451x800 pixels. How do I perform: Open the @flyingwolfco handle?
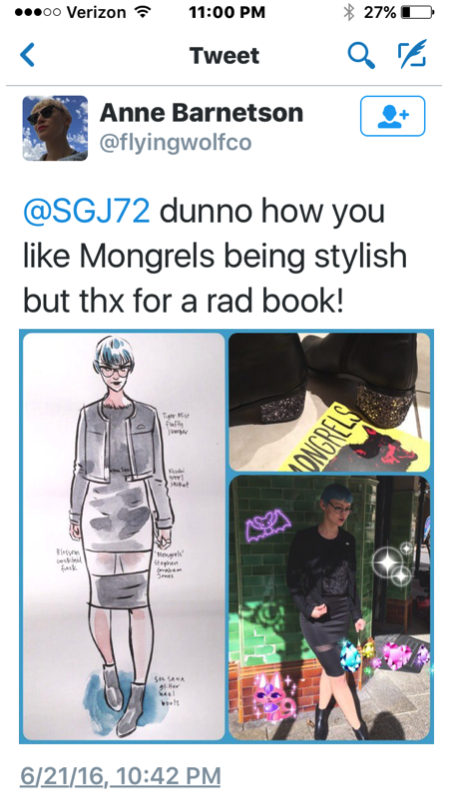click(x=176, y=143)
